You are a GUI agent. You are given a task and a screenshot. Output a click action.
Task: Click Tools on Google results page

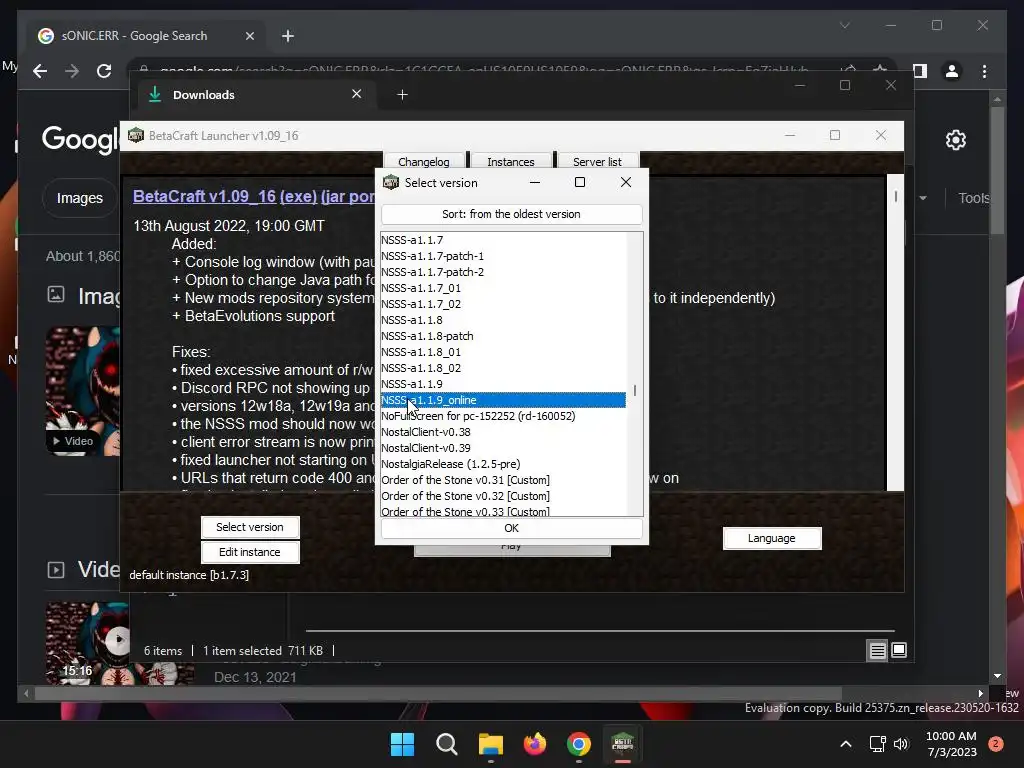974,198
